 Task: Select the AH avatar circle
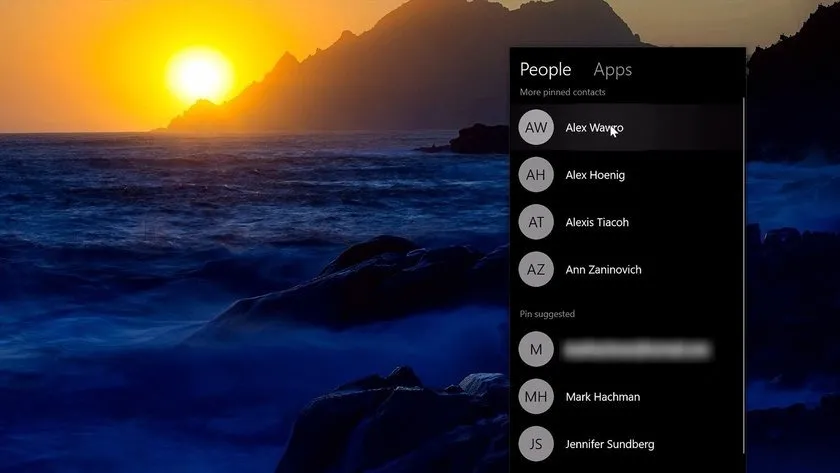536,175
